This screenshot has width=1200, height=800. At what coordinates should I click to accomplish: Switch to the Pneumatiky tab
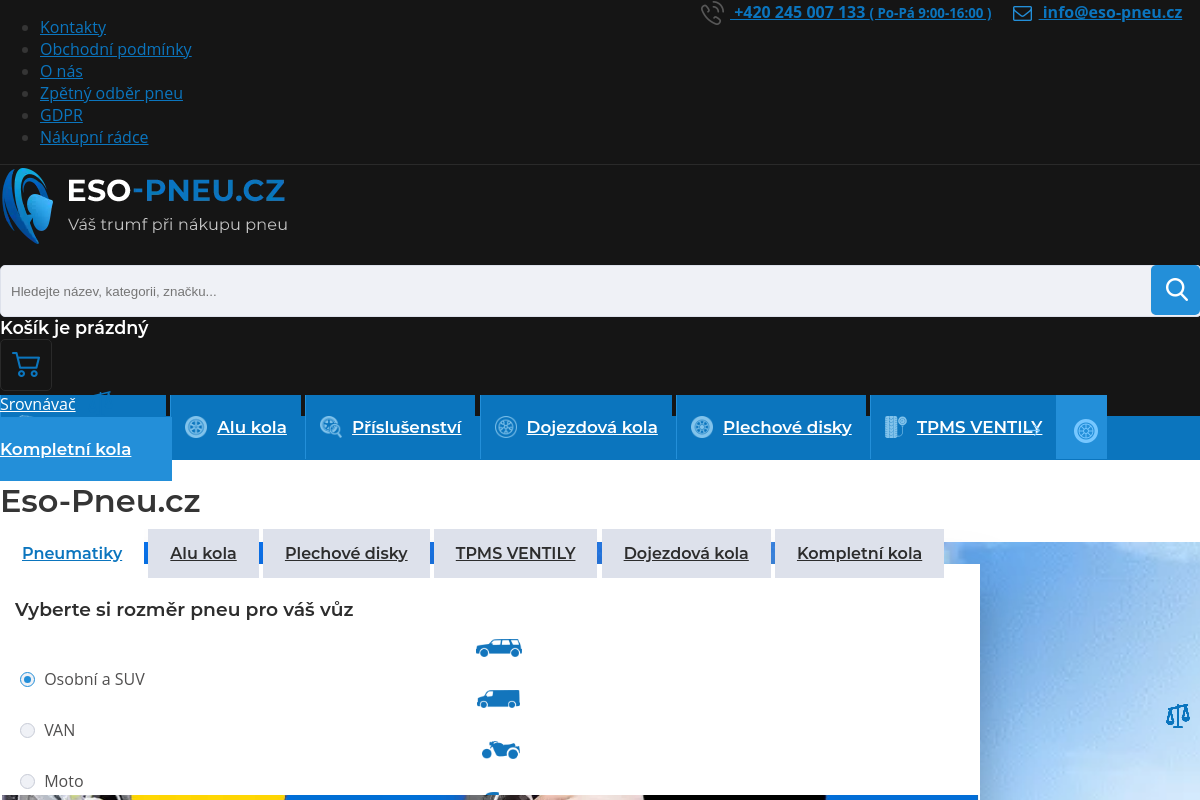point(72,553)
